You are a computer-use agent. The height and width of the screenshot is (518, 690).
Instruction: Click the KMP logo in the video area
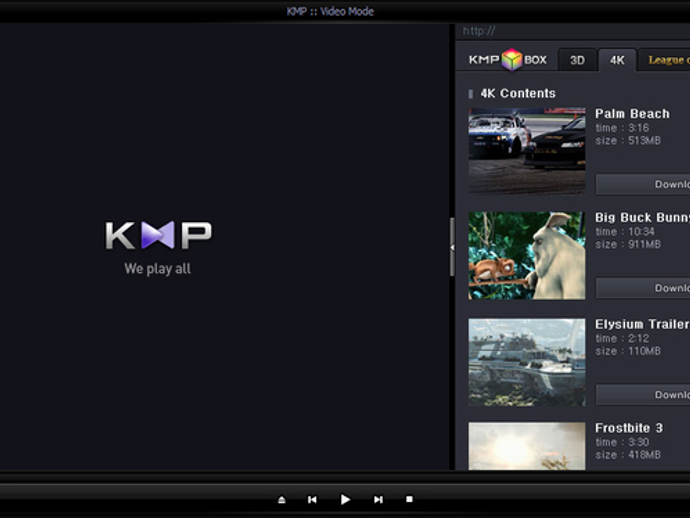[158, 235]
